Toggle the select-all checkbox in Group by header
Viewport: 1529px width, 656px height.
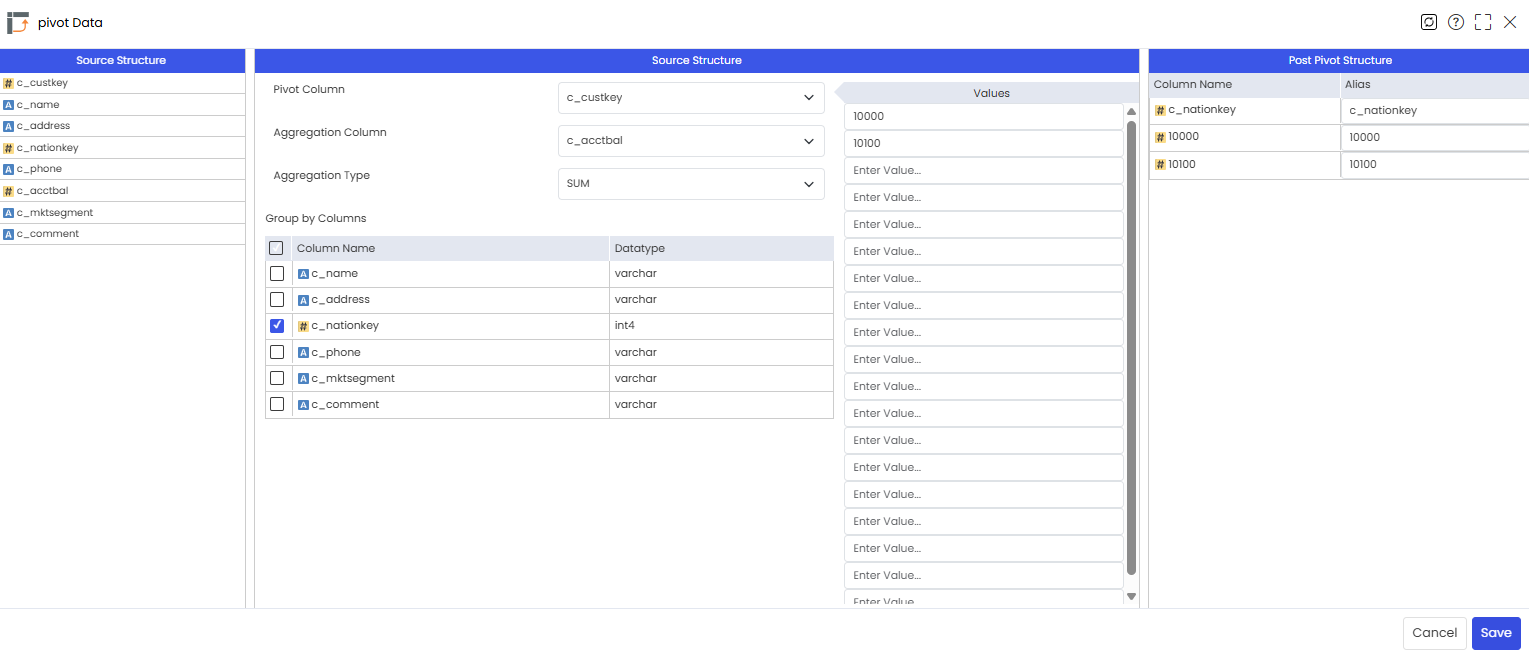click(277, 248)
